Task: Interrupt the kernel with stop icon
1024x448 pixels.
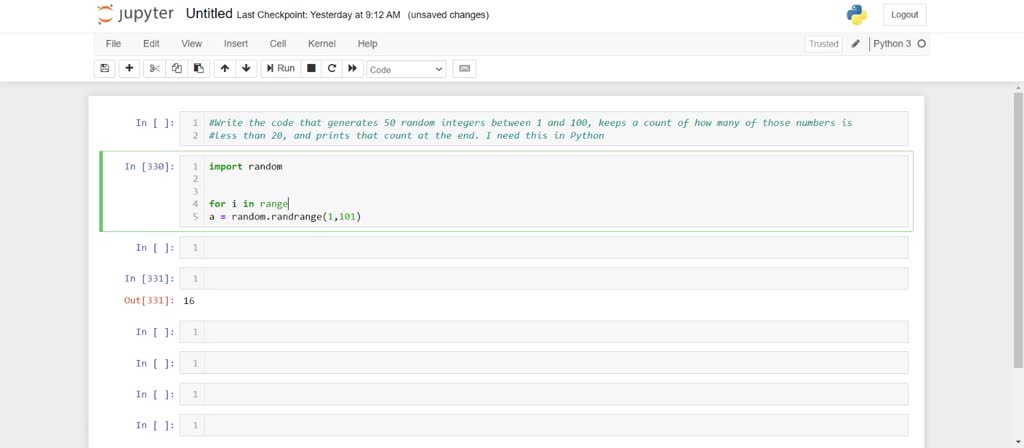Action: click(312, 69)
